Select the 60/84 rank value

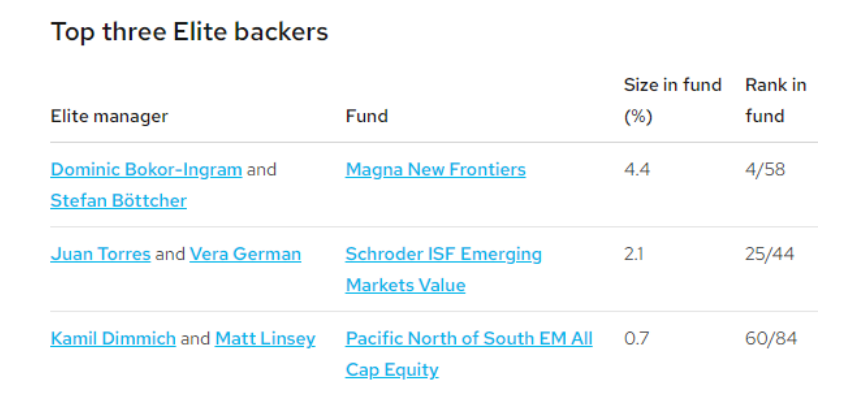coord(771,339)
